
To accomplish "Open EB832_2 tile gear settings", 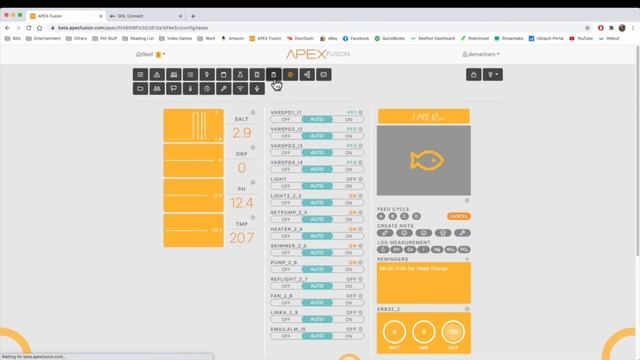I will (x=467, y=309).
